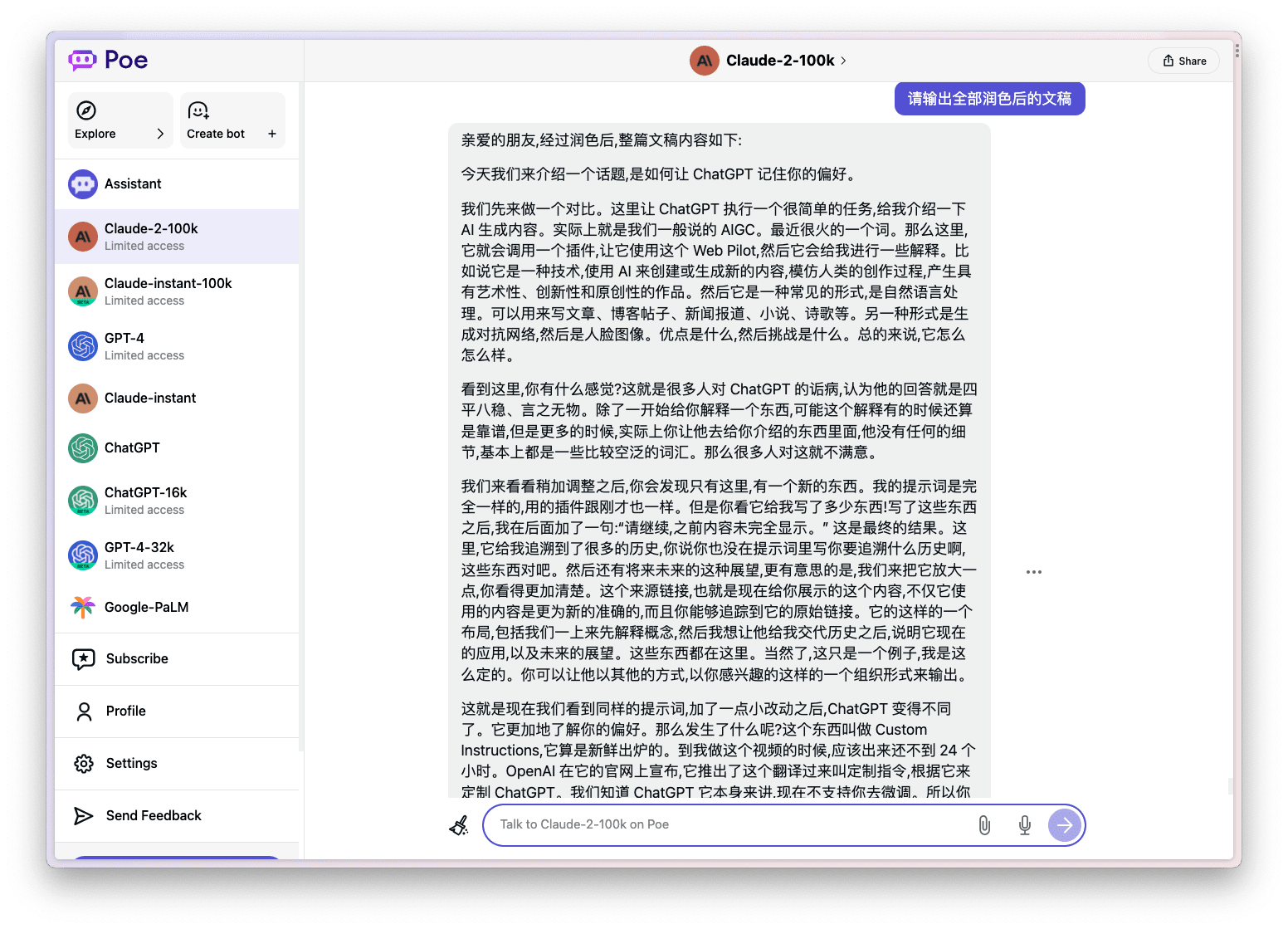Click the Settings gear icon

click(84, 764)
